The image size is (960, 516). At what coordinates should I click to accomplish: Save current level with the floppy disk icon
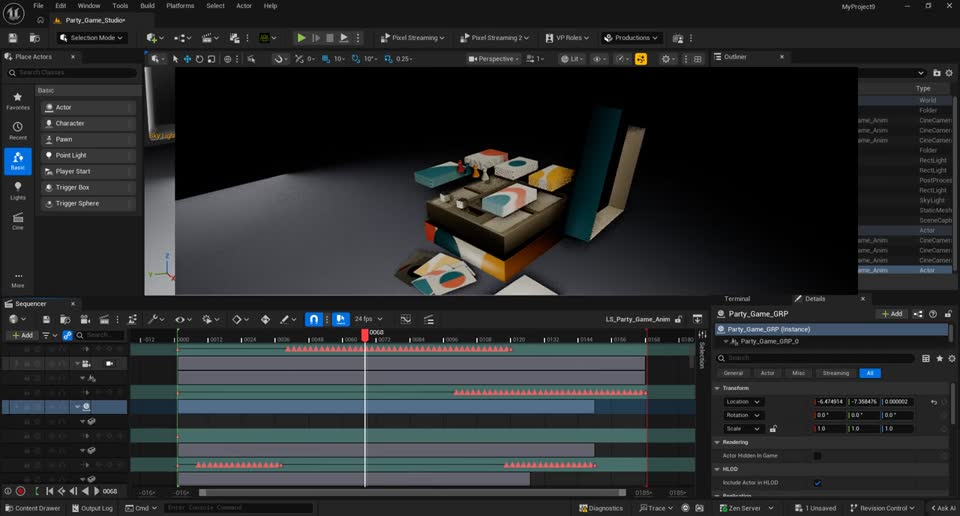(13, 38)
